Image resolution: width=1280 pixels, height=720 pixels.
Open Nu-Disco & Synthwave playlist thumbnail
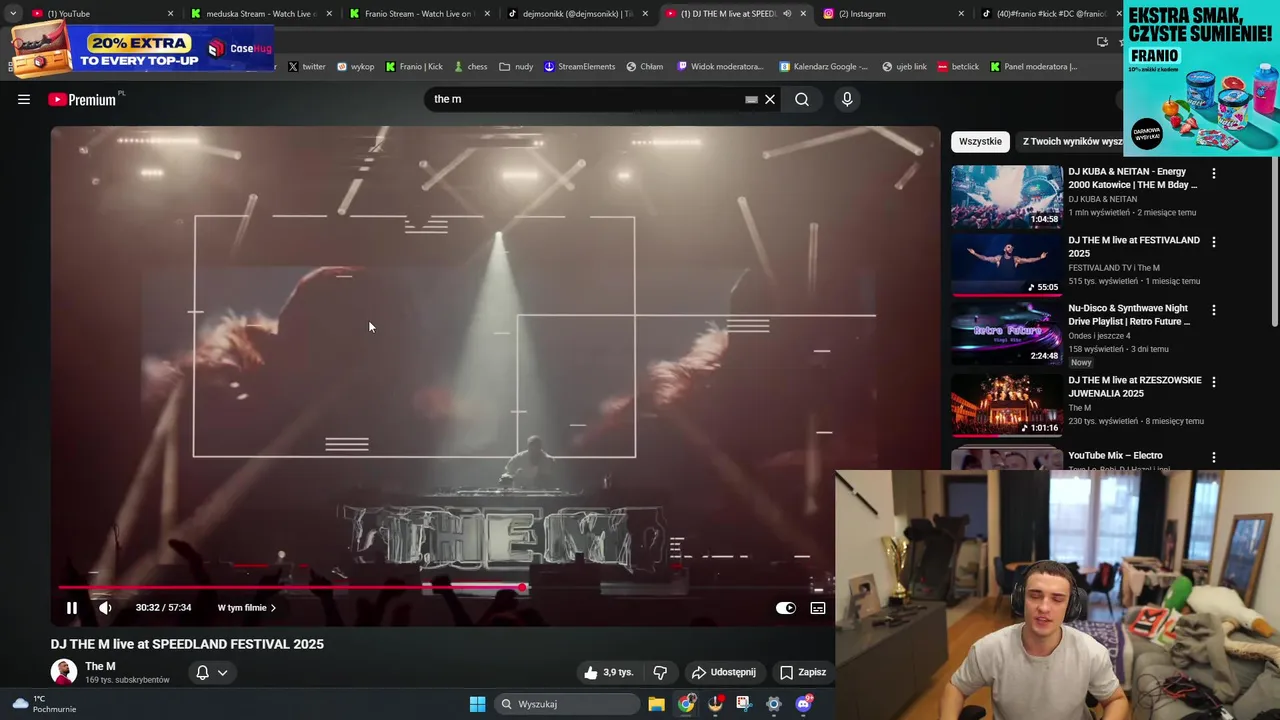tap(1006, 333)
